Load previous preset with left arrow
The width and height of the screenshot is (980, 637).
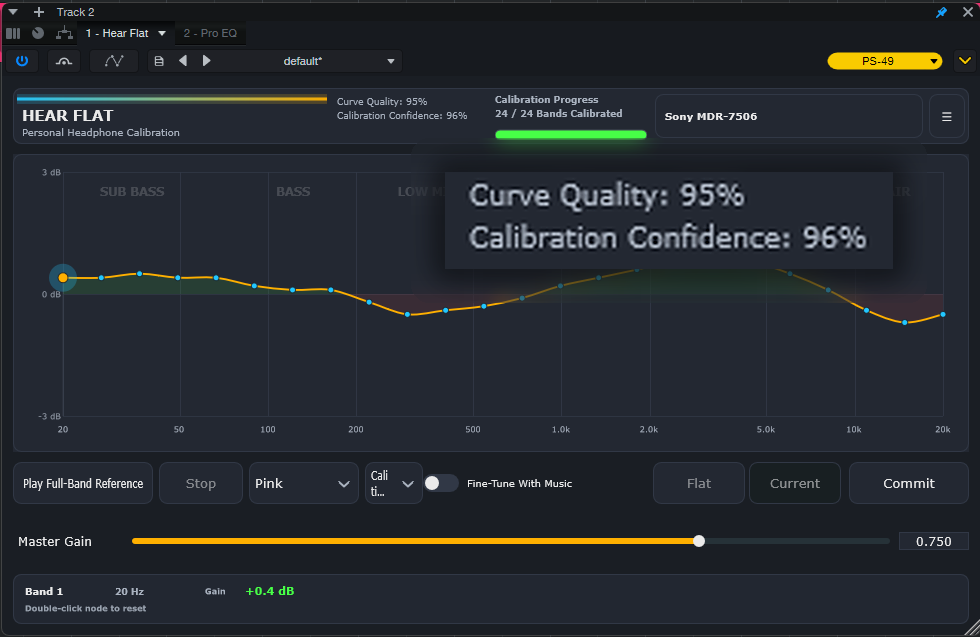click(183, 61)
